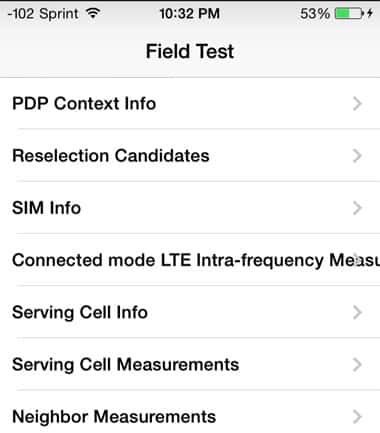Tap the Serving Cell Info chevron arrow
The height and width of the screenshot is (433, 380).
[x=357, y=312]
